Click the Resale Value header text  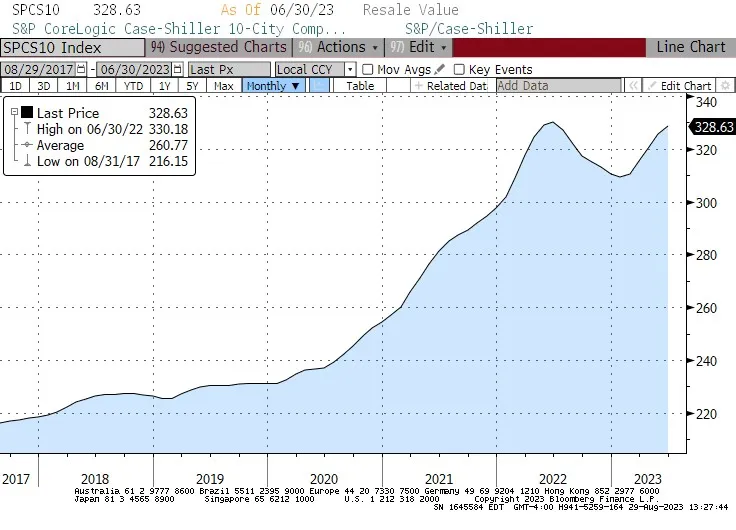411,9
